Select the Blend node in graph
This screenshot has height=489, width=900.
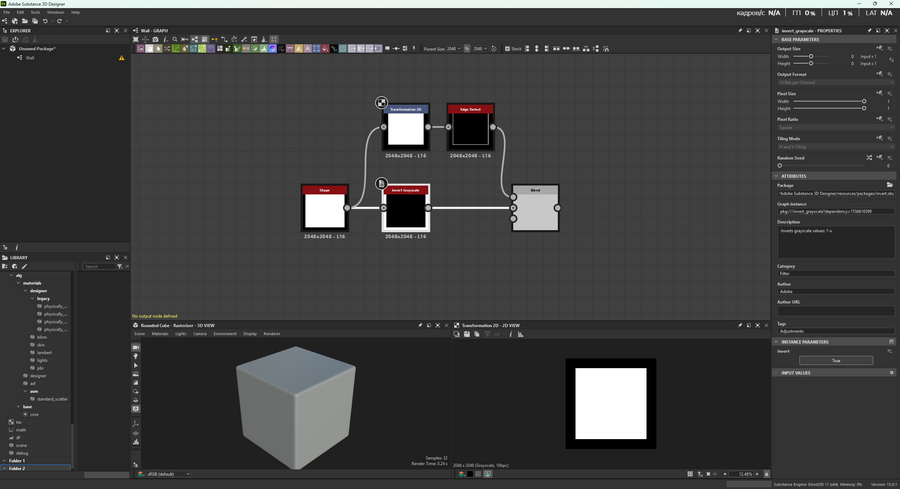(x=535, y=208)
